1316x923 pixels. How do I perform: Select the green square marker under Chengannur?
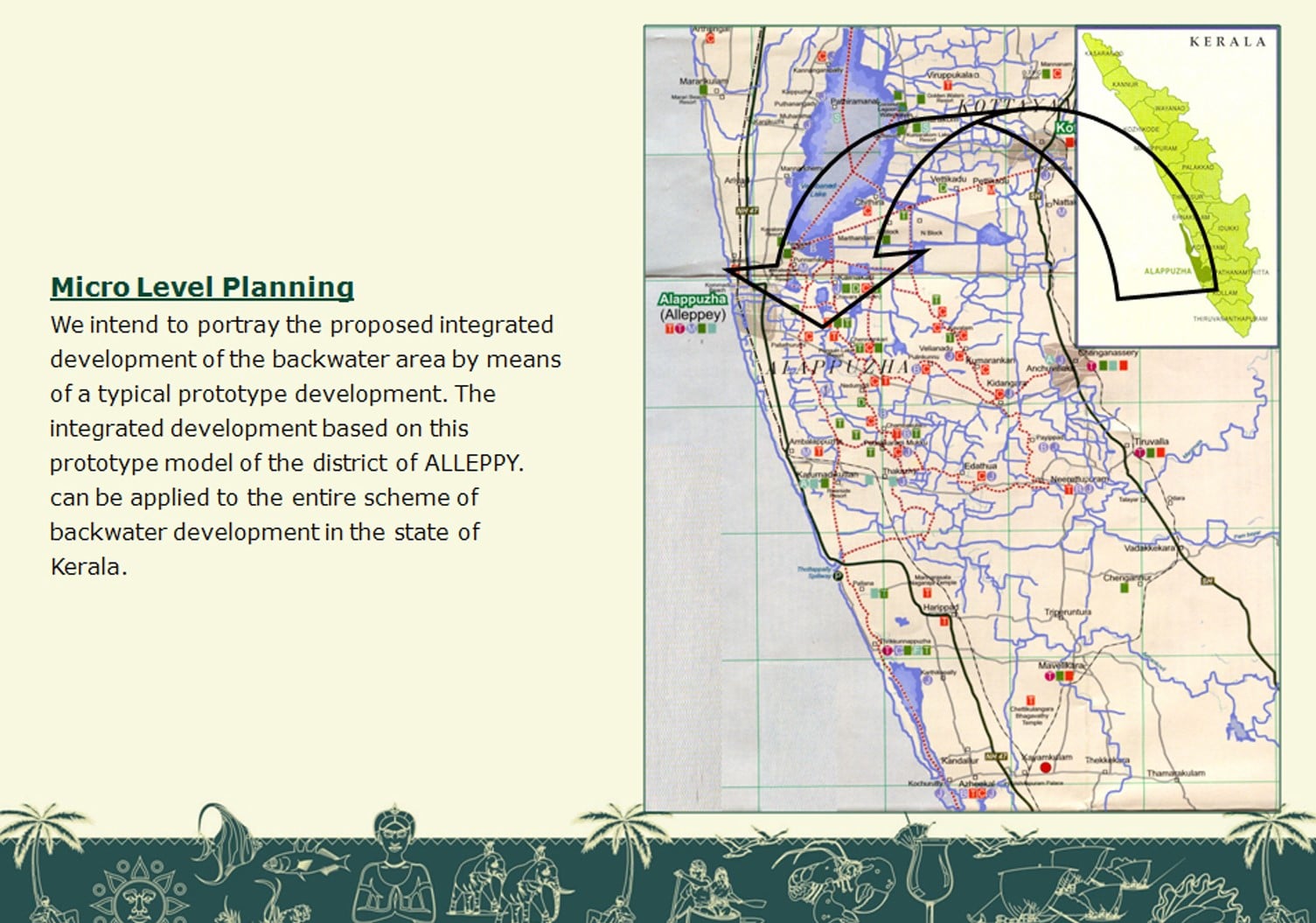tap(1125, 589)
